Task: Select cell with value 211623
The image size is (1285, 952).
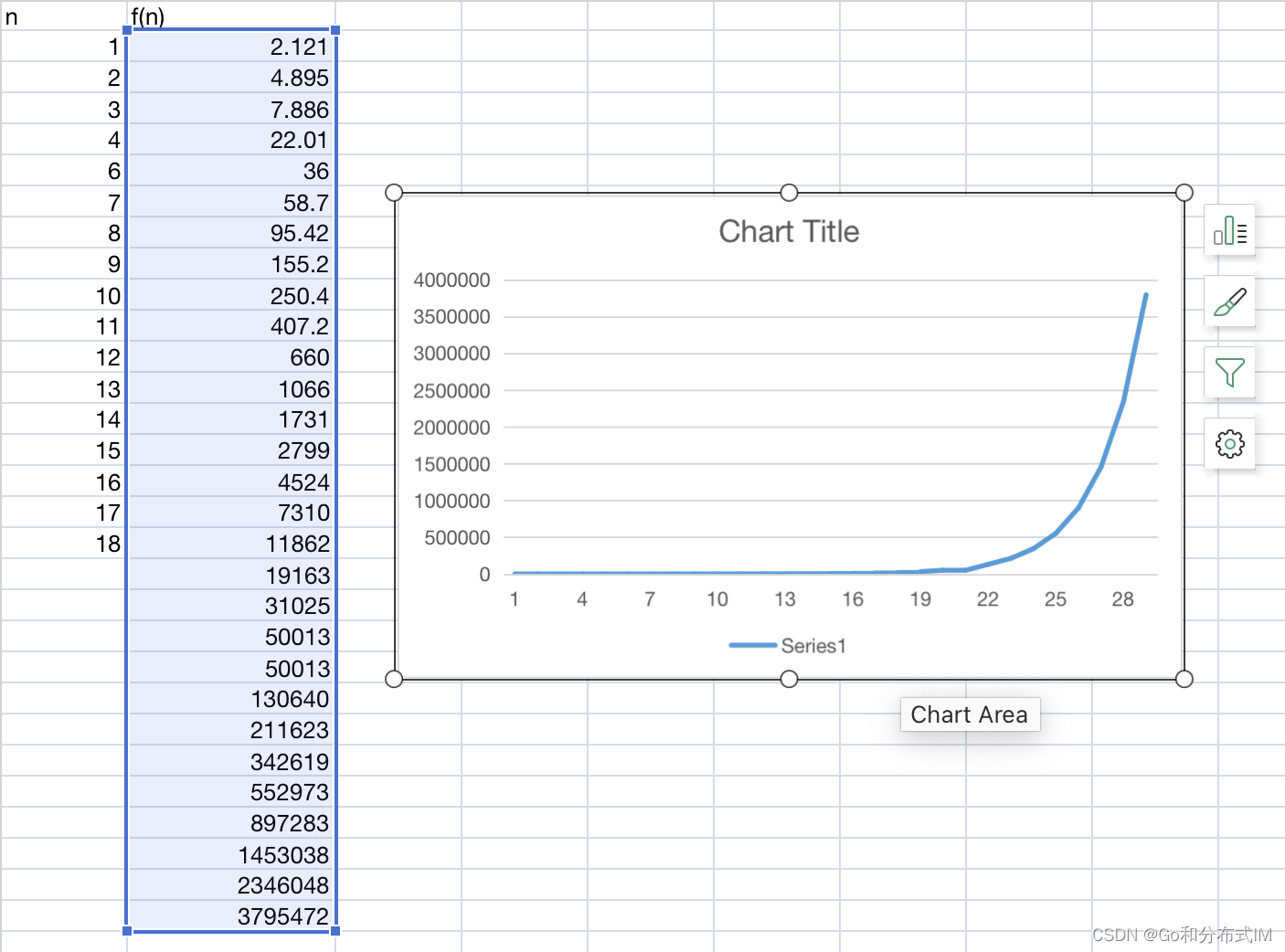Action: tap(231, 730)
